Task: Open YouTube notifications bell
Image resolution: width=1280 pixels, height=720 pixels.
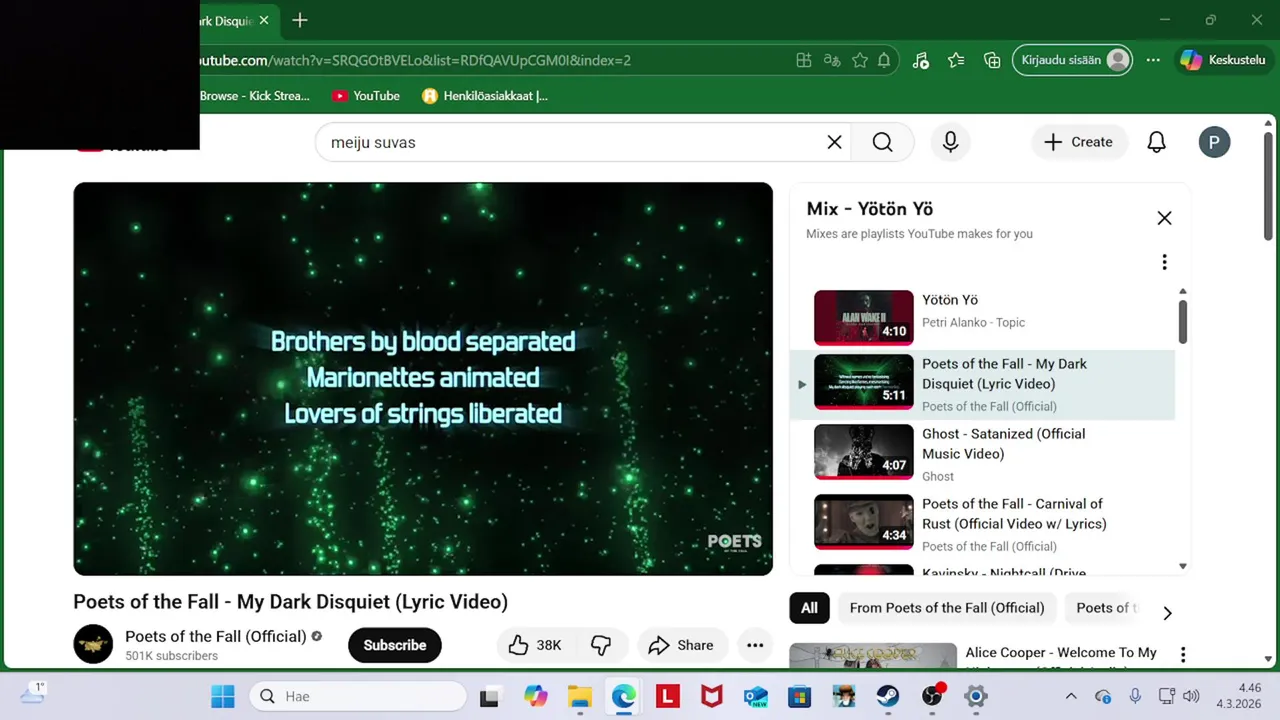Action: tap(1156, 142)
